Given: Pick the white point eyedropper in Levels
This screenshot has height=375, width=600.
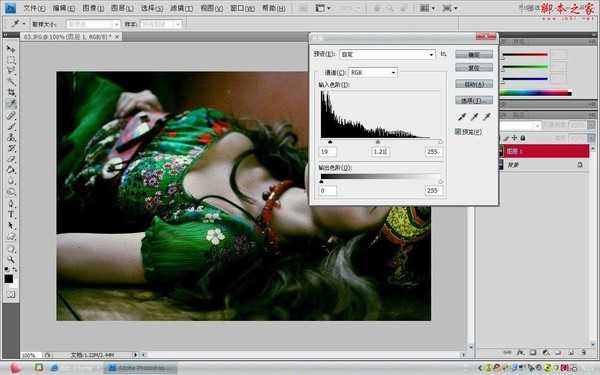Looking at the screenshot, I should [487, 117].
